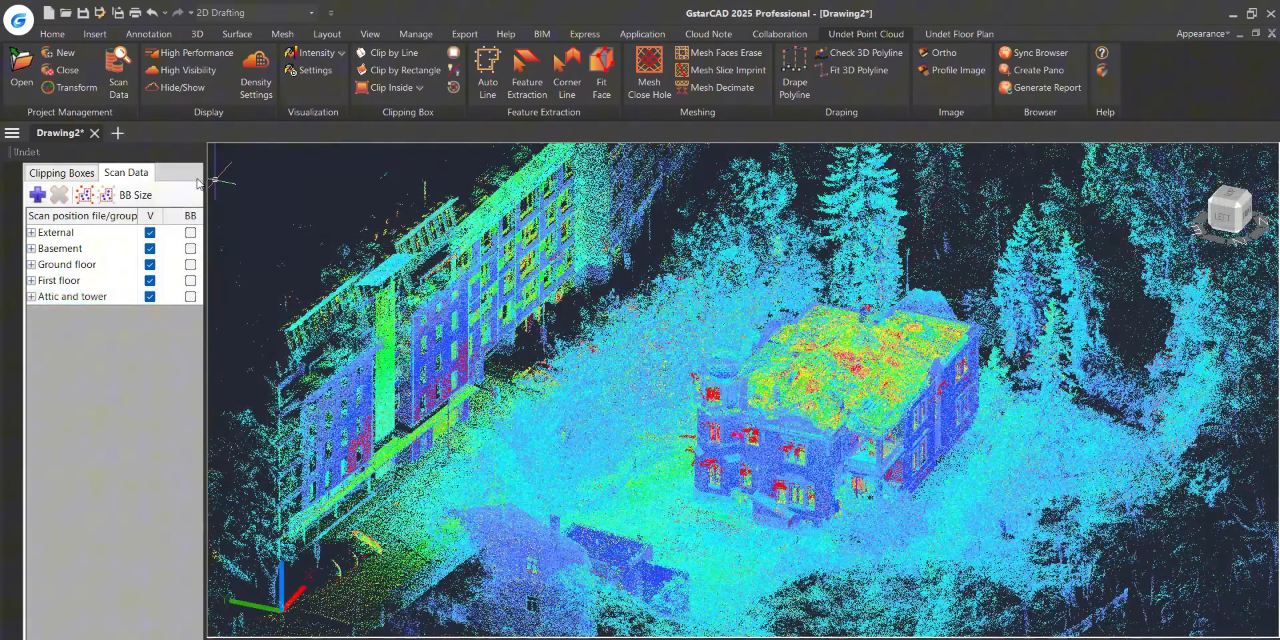The height and width of the screenshot is (640, 1280).
Task: Expand the First floor tree node
Action: tap(31, 281)
